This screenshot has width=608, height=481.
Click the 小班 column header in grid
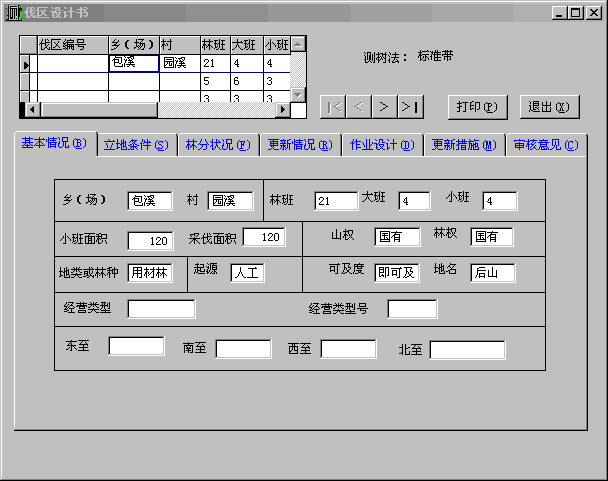(277, 45)
